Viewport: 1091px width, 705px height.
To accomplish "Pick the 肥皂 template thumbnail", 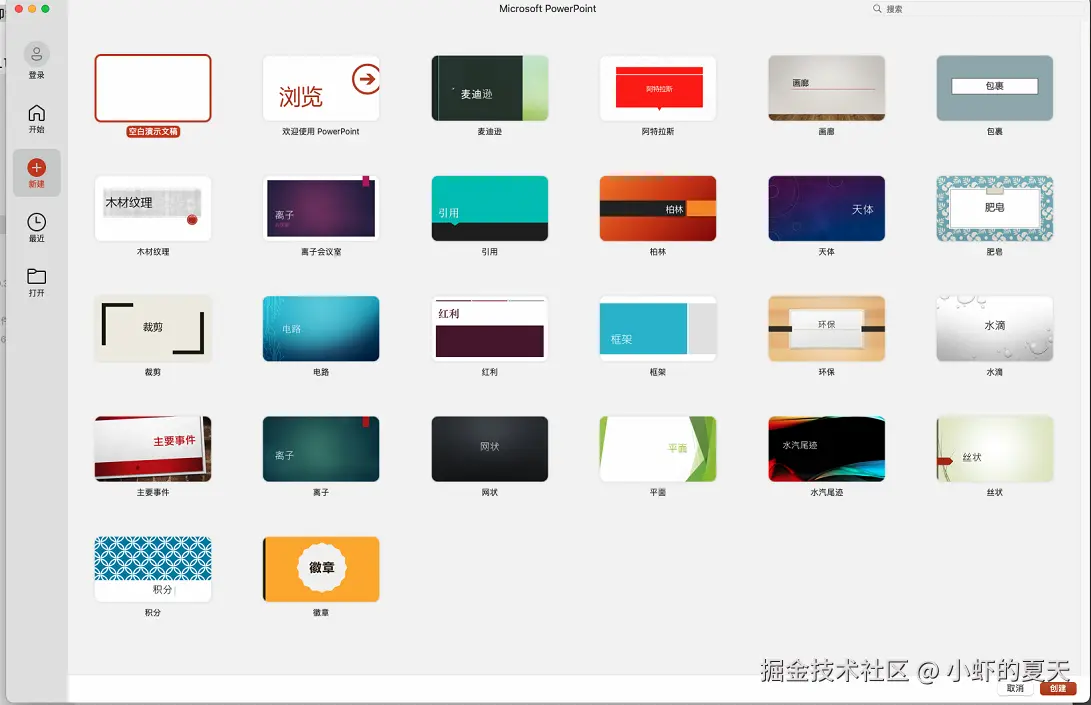I will [995, 209].
